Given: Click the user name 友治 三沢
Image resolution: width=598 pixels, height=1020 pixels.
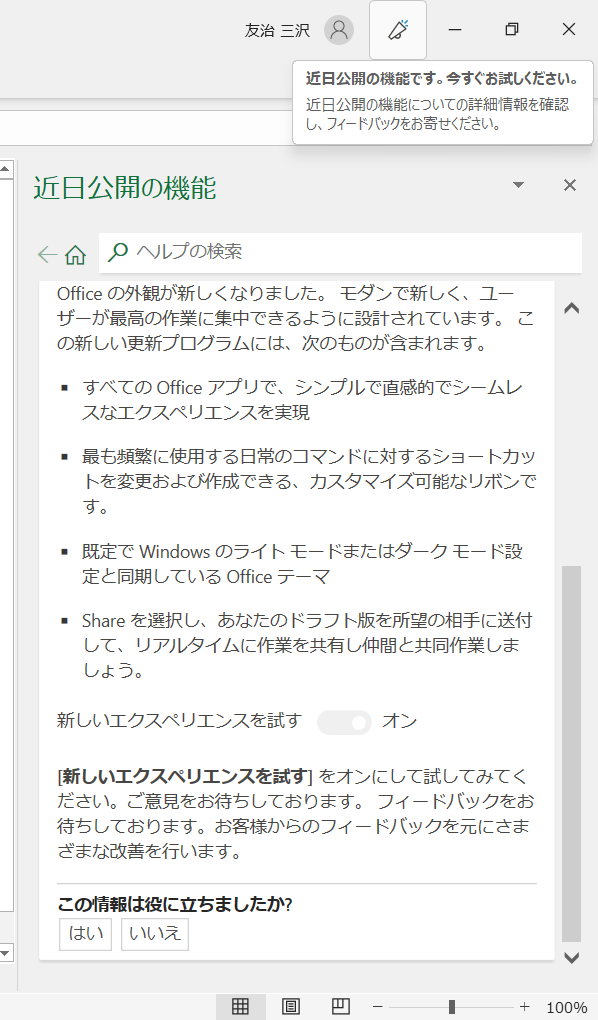Looking at the screenshot, I should pos(277,31).
